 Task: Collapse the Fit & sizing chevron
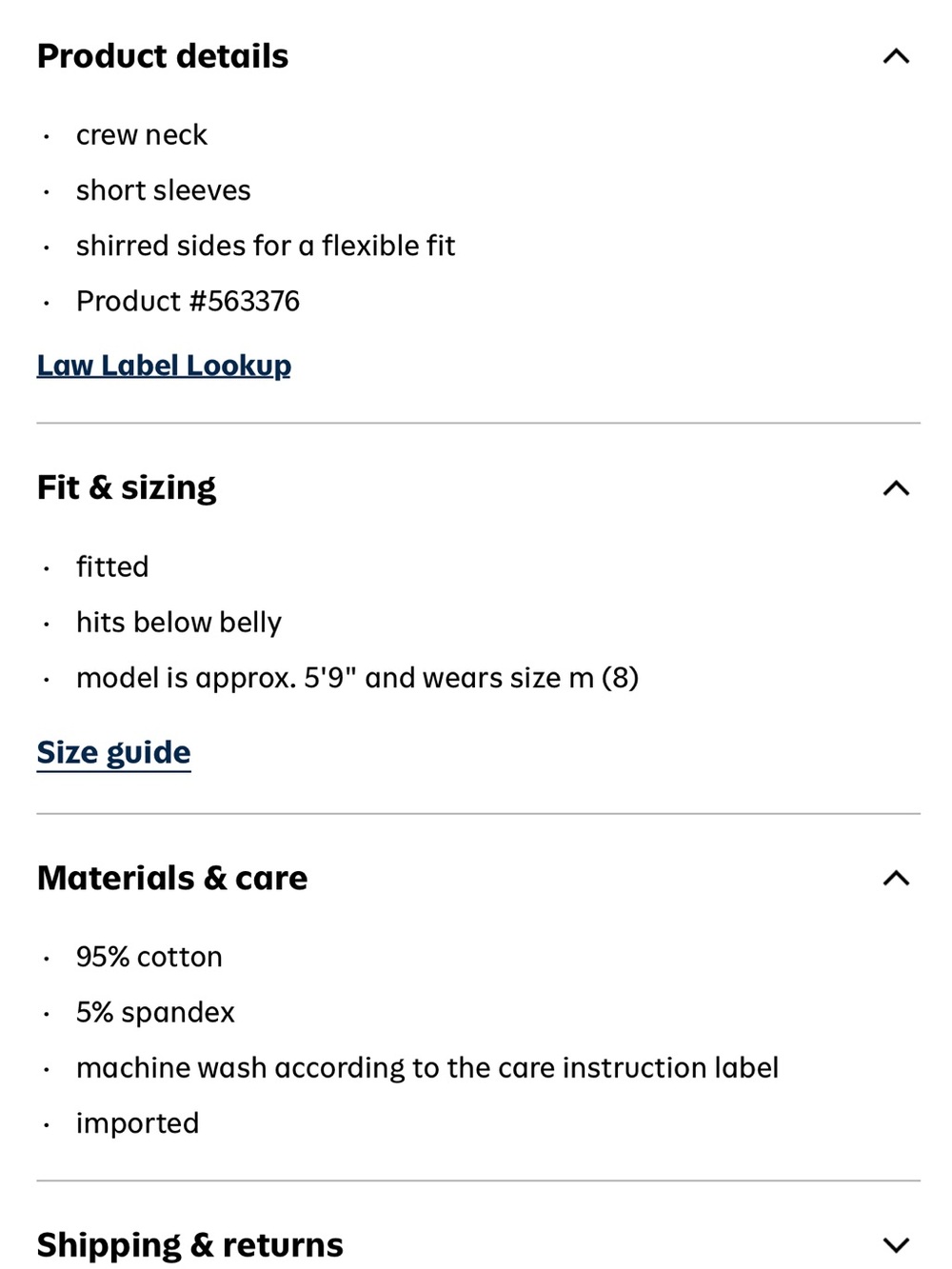pos(896,488)
